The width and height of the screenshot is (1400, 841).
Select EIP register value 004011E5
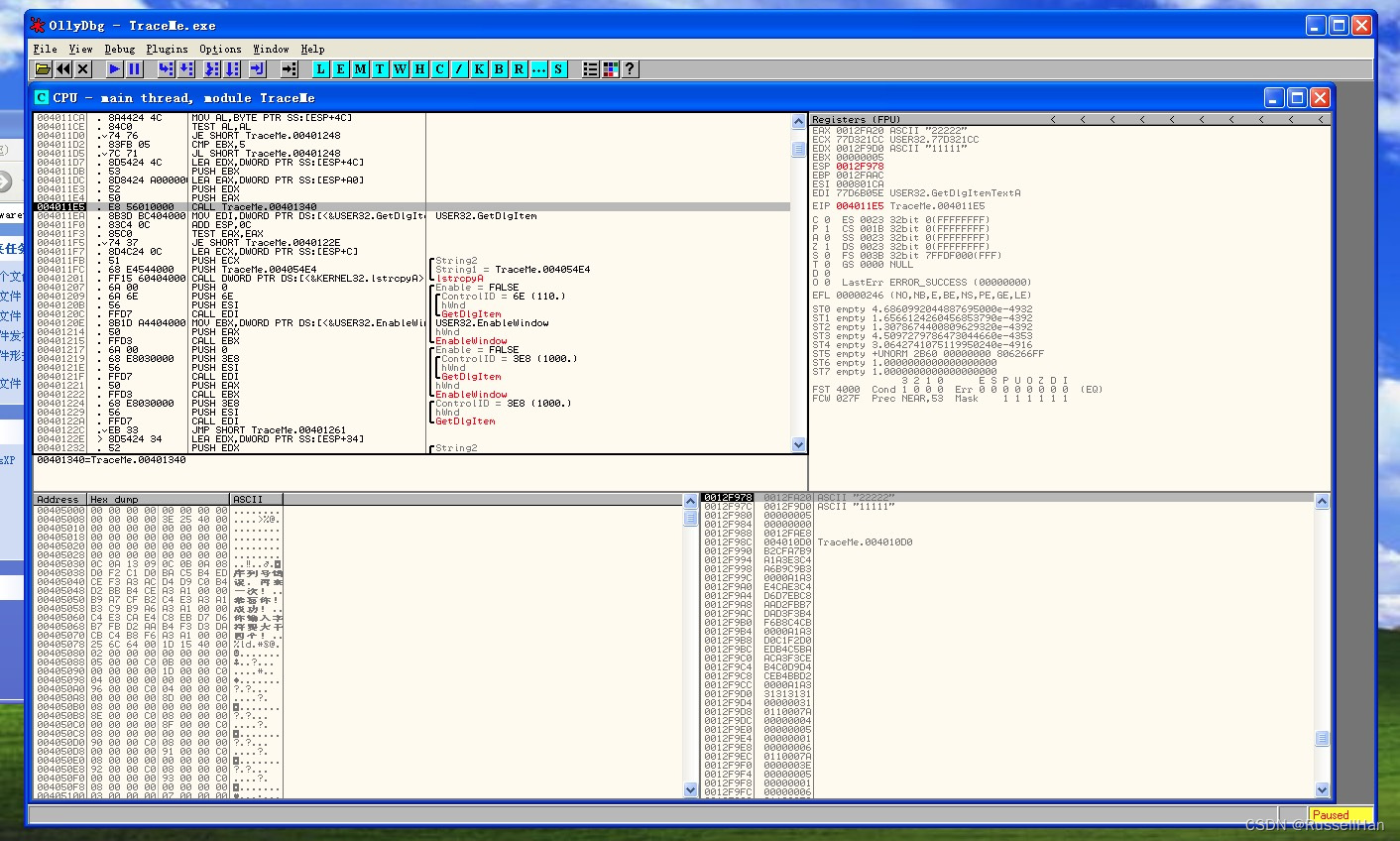pyautogui.click(x=860, y=206)
